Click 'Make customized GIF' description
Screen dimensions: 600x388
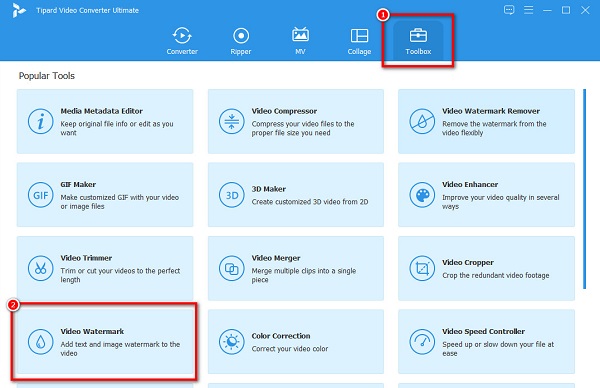[119, 202]
